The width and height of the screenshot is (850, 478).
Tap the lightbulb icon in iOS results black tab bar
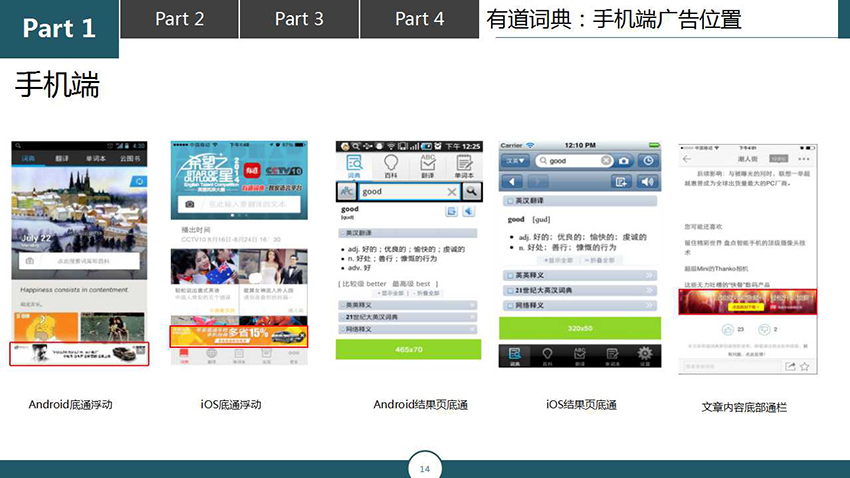(548, 356)
